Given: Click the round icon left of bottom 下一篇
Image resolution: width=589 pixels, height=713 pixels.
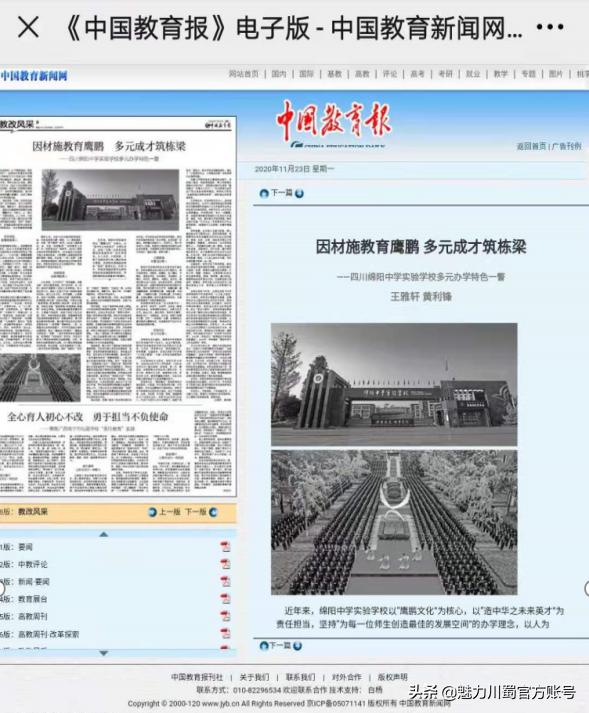Looking at the screenshot, I should point(263,645).
